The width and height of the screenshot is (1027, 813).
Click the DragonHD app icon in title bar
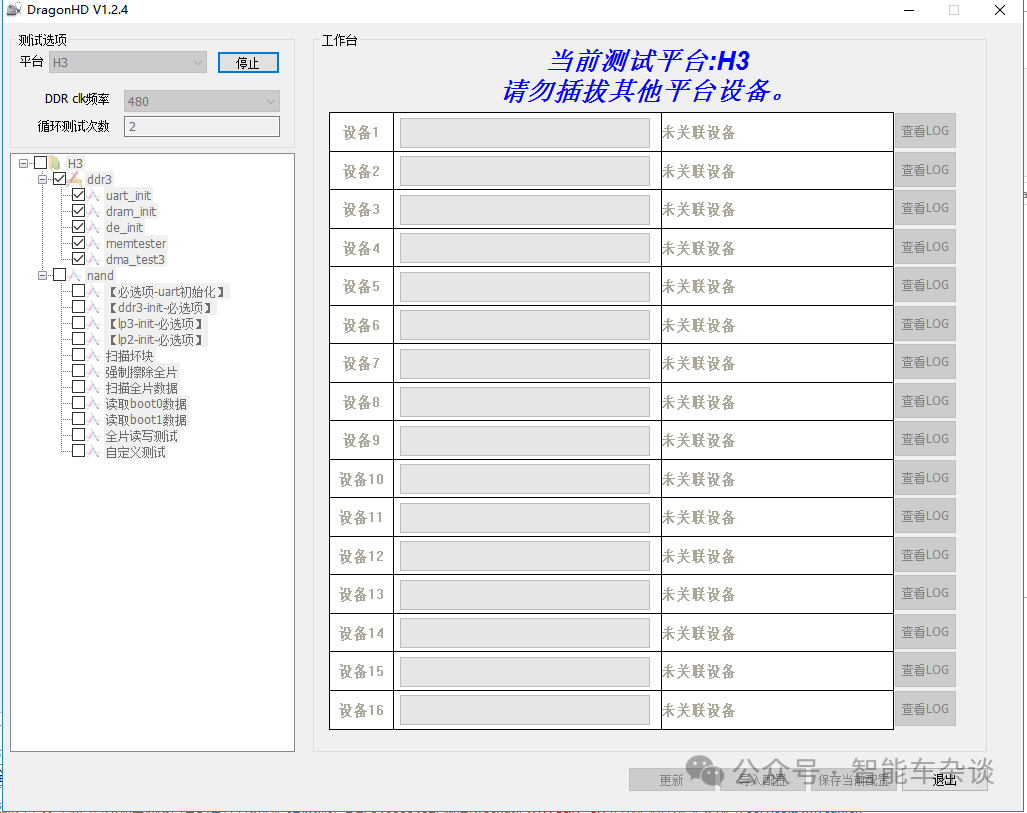click(x=13, y=10)
